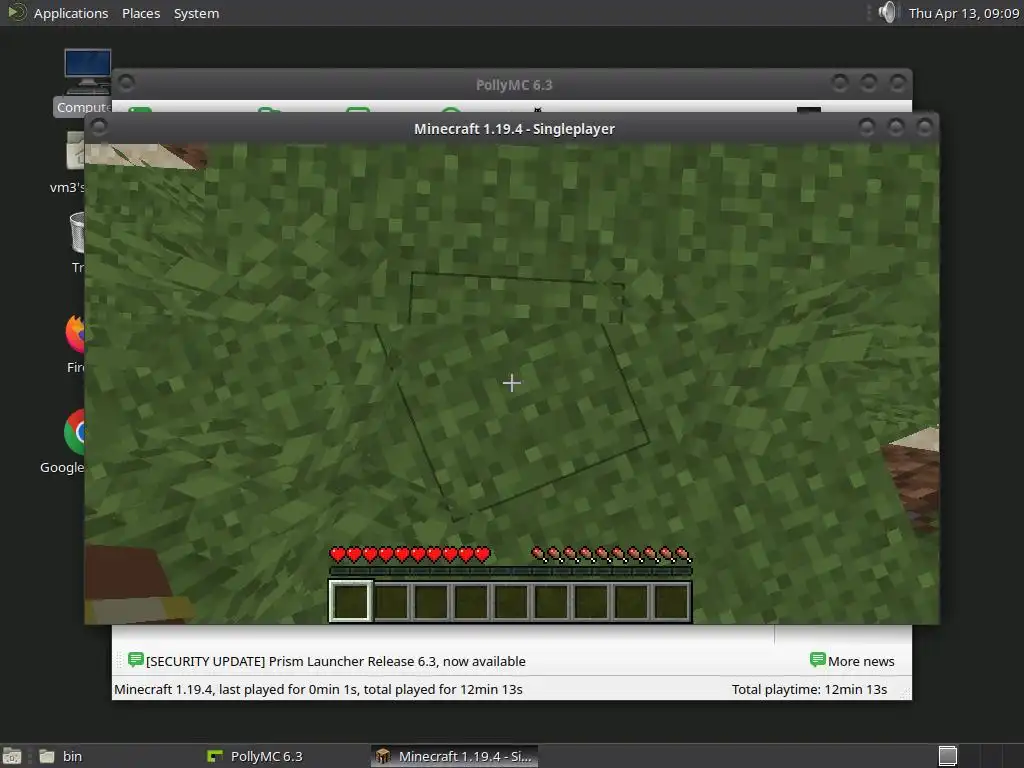Open the window menu button of Minecraft
The image size is (1024, 768).
(99, 127)
